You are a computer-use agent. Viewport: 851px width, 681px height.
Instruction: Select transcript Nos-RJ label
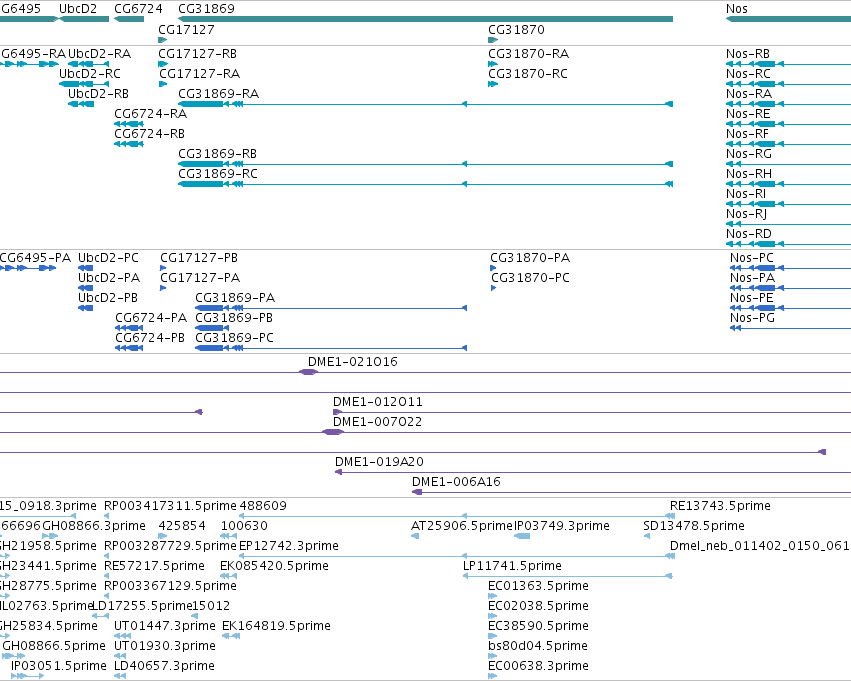tap(746, 214)
